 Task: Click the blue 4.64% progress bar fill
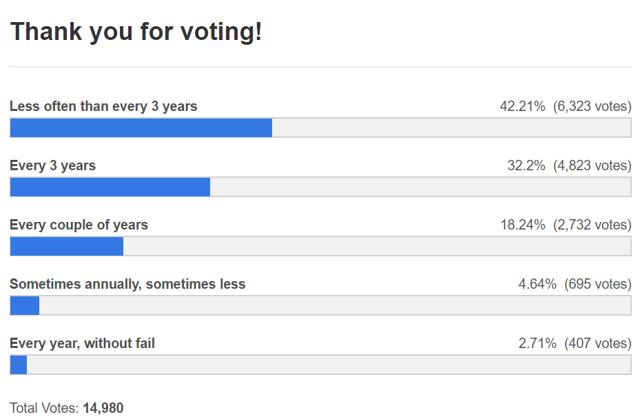click(x=24, y=306)
